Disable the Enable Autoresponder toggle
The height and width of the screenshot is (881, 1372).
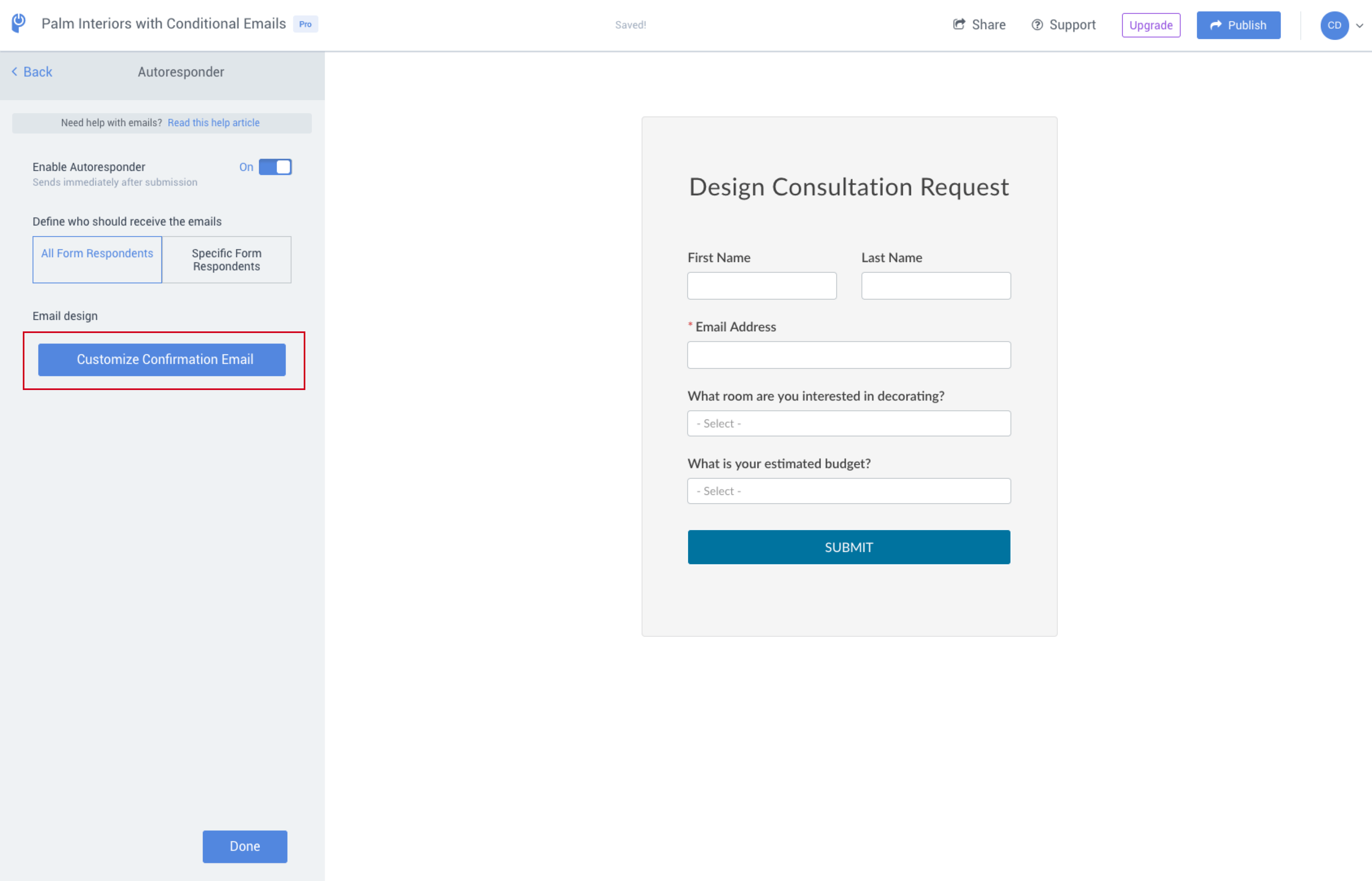click(x=275, y=167)
